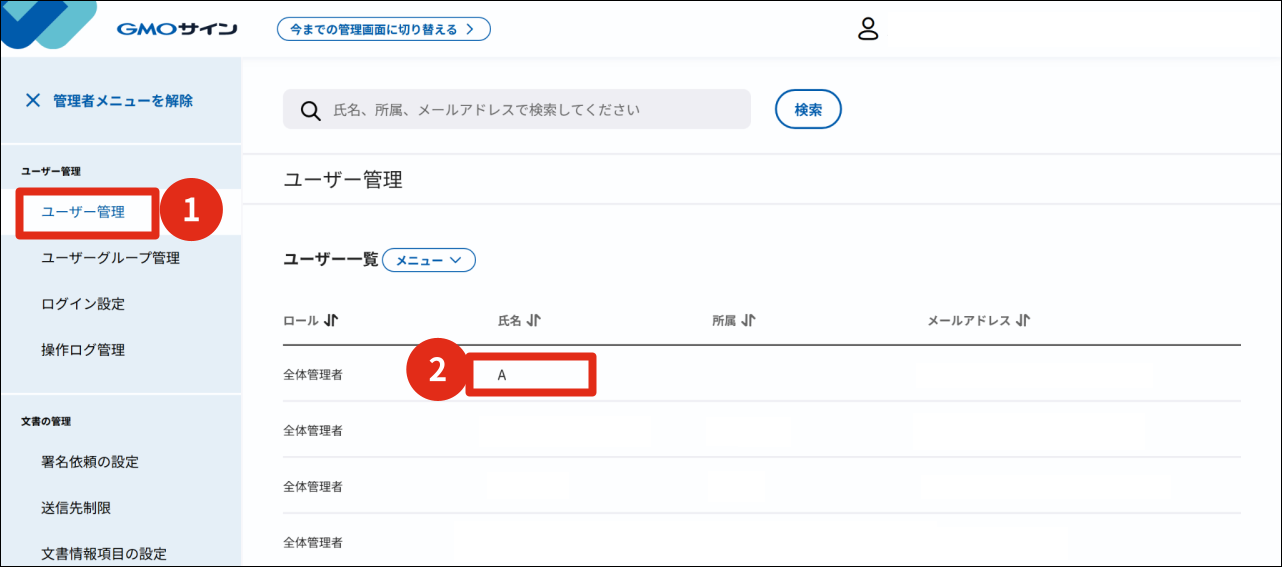1282x567 pixels.
Task: Open 操作ログ管理 in the sidebar
Action: tap(83, 350)
